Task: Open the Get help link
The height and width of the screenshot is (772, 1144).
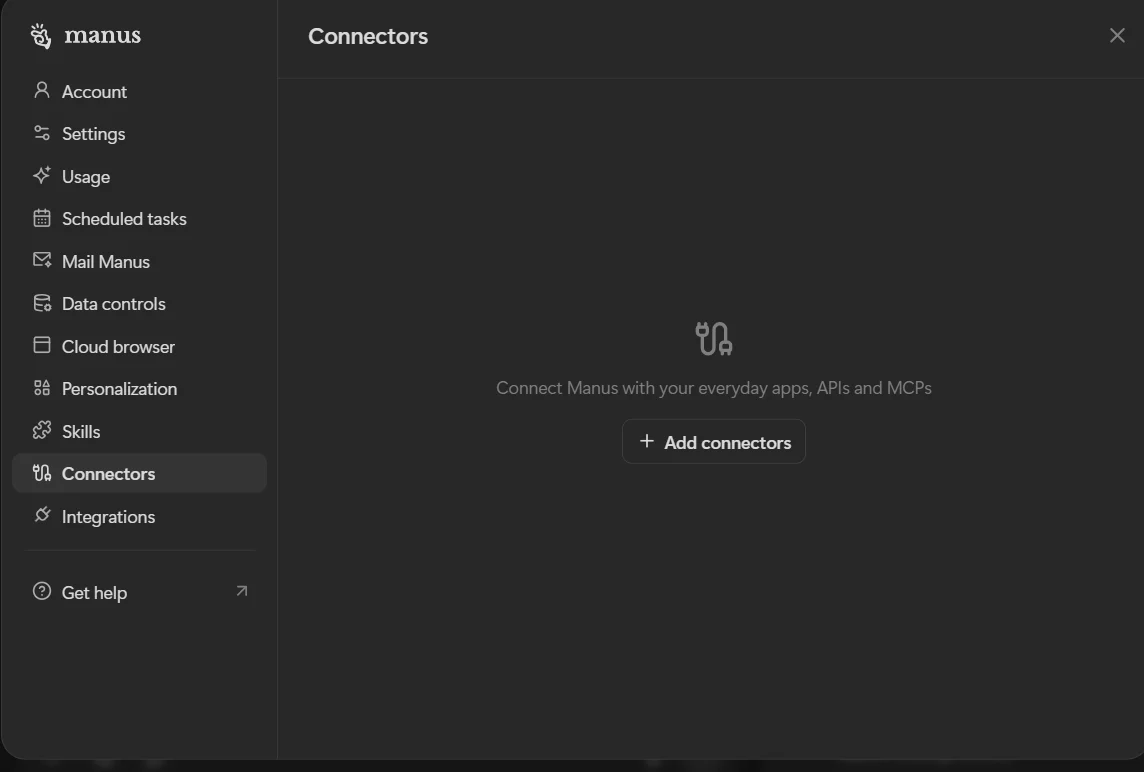Action: pos(94,593)
